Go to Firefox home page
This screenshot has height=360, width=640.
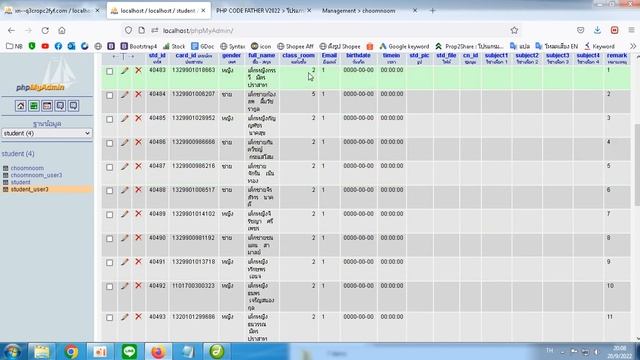[x=62, y=31]
